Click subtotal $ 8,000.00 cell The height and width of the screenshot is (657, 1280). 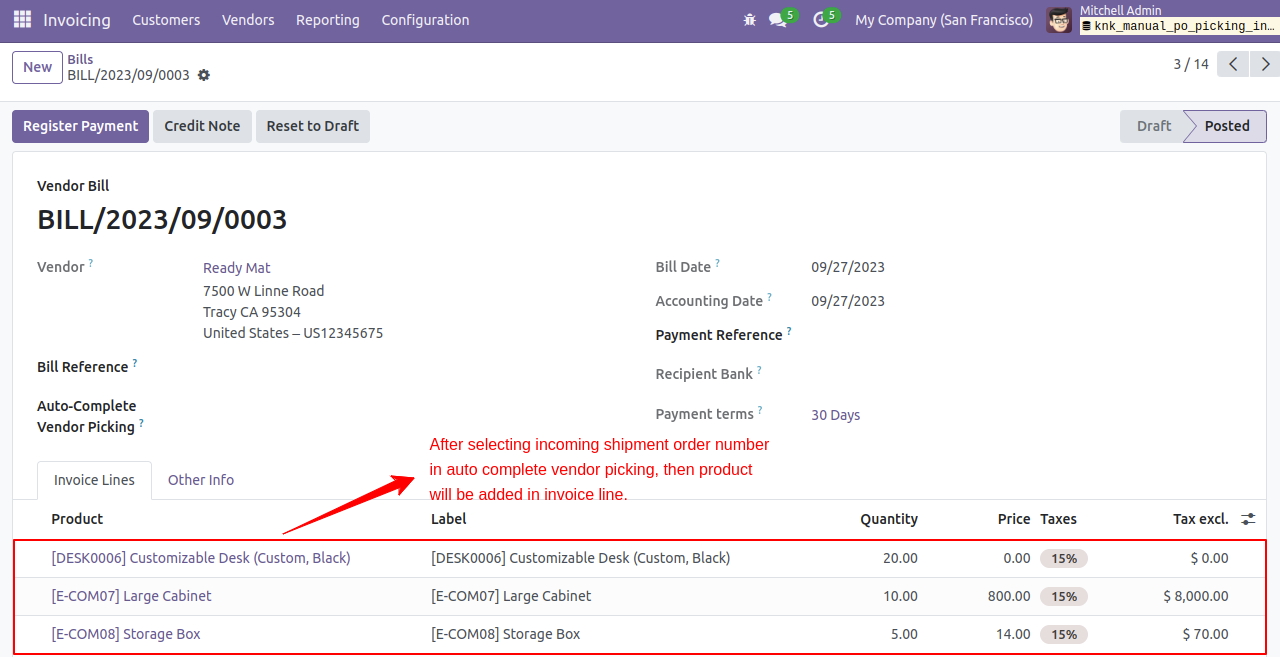click(x=1196, y=596)
